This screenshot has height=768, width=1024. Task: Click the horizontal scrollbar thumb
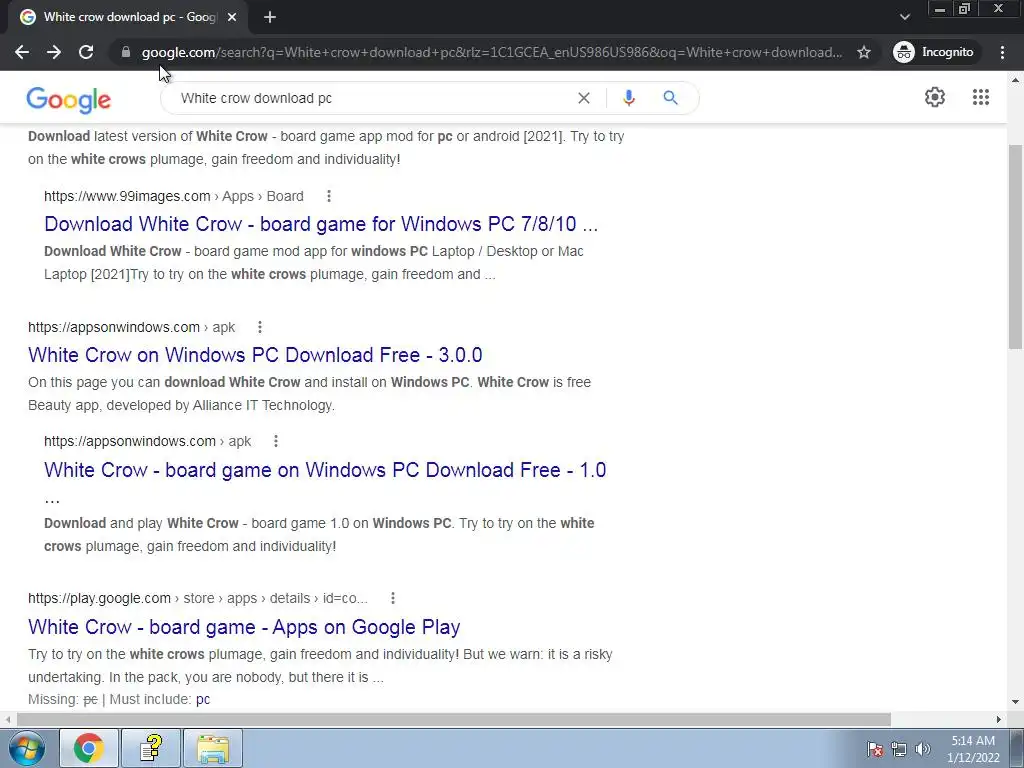(x=453, y=720)
